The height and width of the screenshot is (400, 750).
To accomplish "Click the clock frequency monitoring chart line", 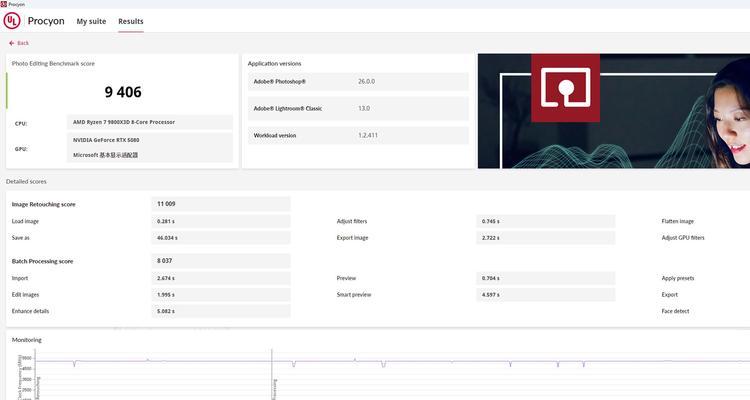I will 392,362.
